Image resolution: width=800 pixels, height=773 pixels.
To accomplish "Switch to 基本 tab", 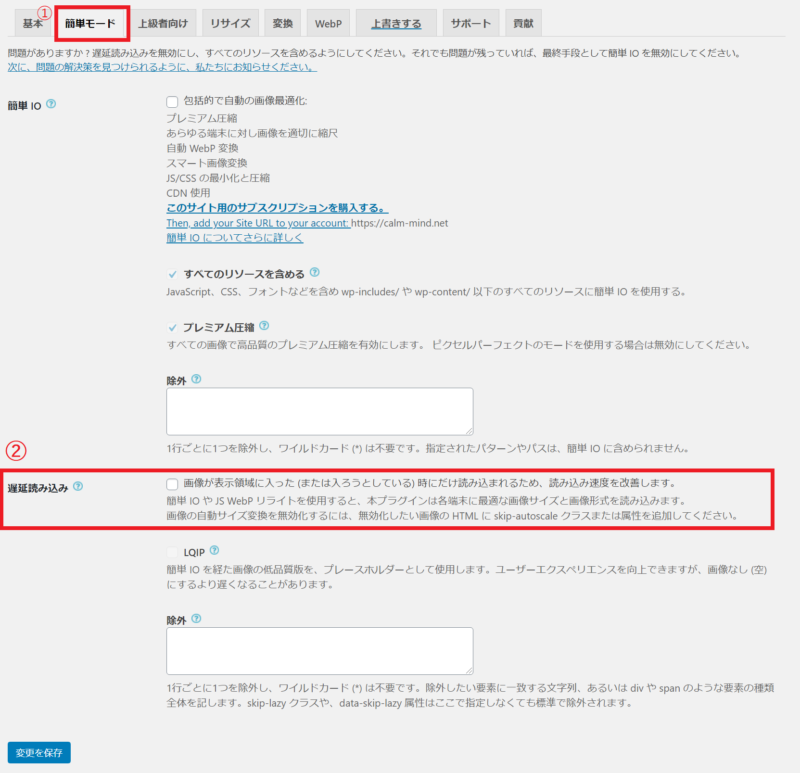I will (33, 23).
